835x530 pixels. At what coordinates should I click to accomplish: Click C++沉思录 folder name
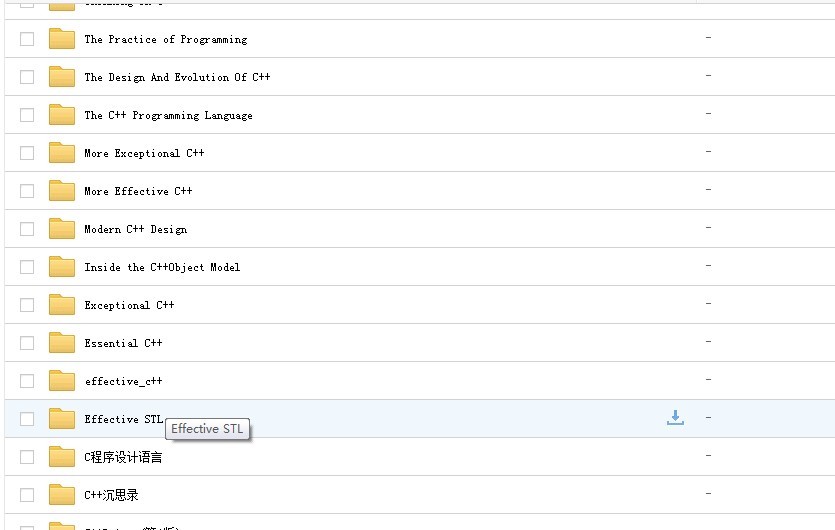111,495
